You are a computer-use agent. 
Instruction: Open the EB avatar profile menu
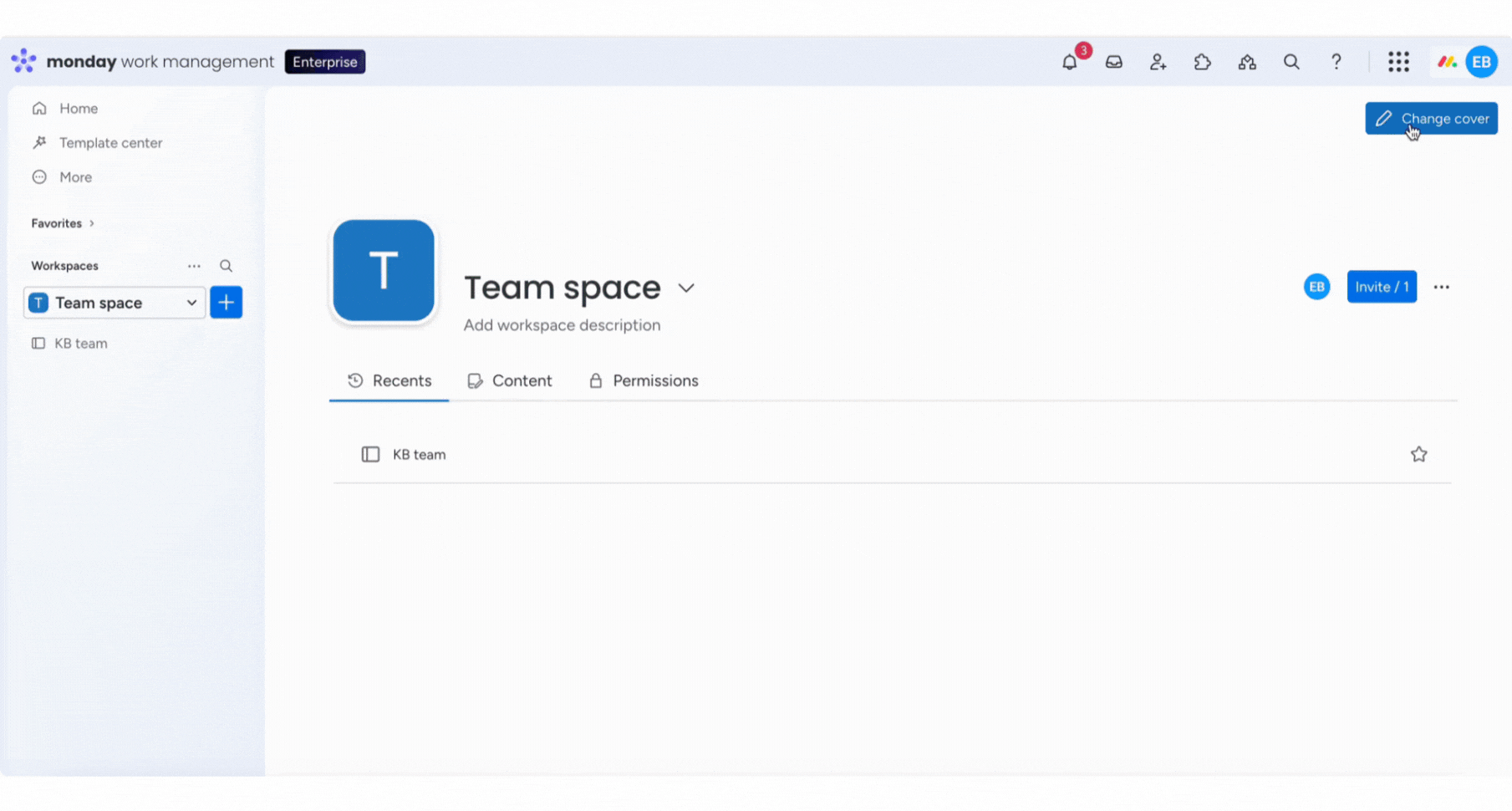(x=1481, y=61)
